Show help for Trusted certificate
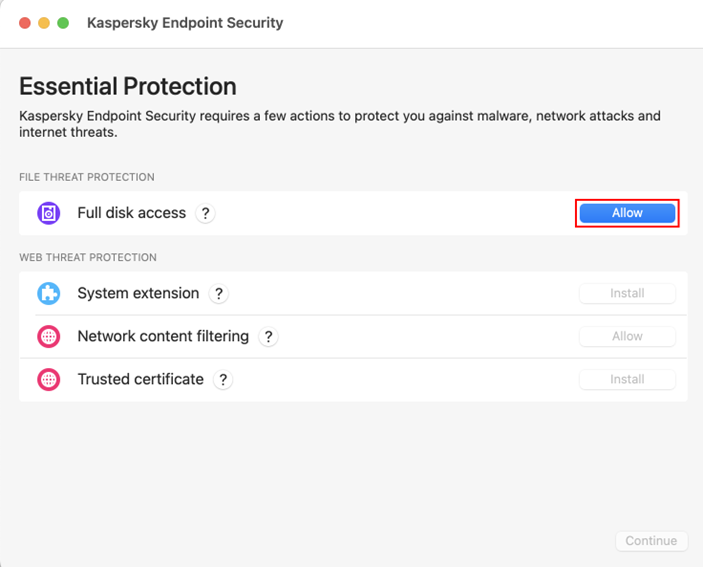703x567 pixels. [223, 380]
